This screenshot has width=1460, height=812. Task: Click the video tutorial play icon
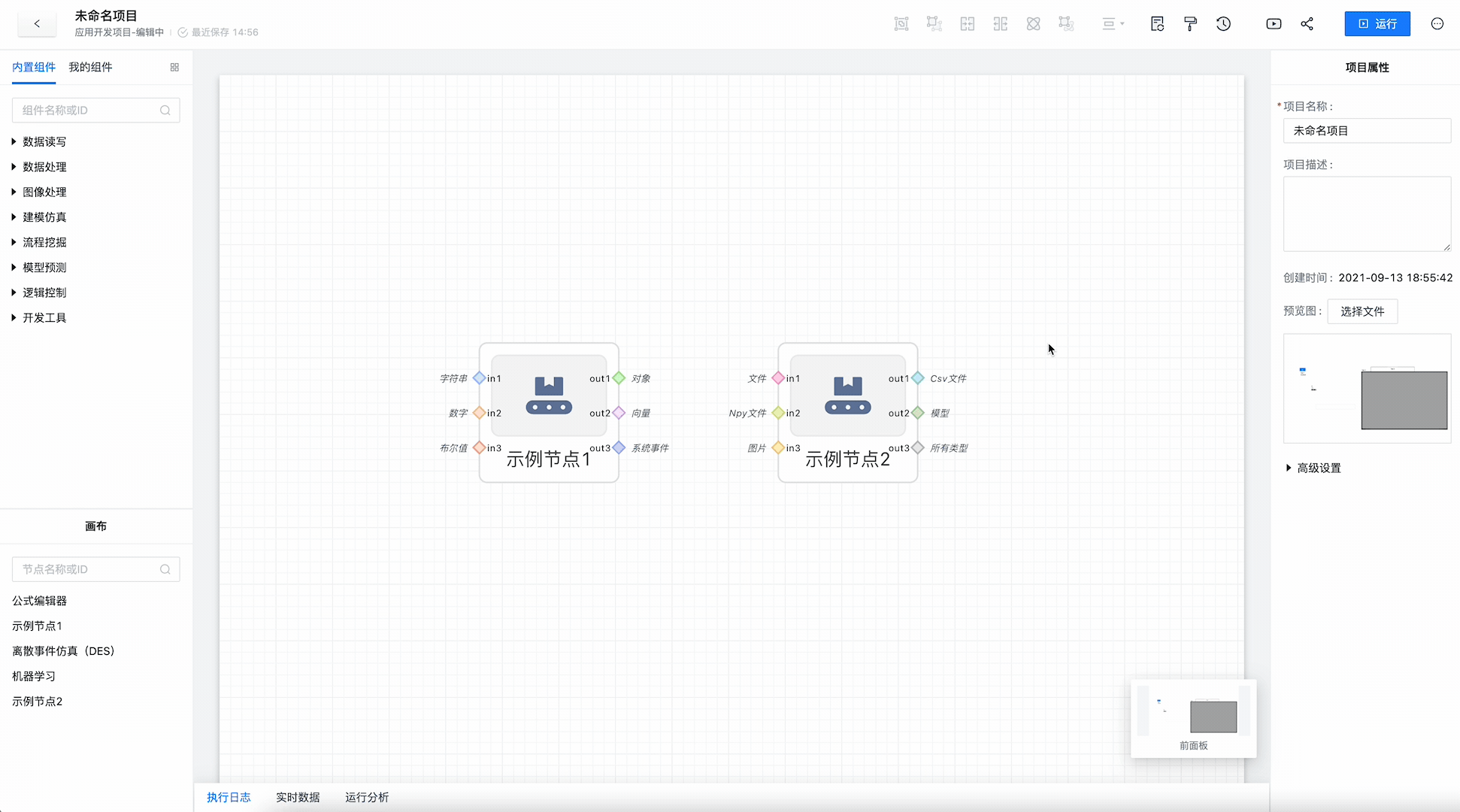coord(1274,24)
